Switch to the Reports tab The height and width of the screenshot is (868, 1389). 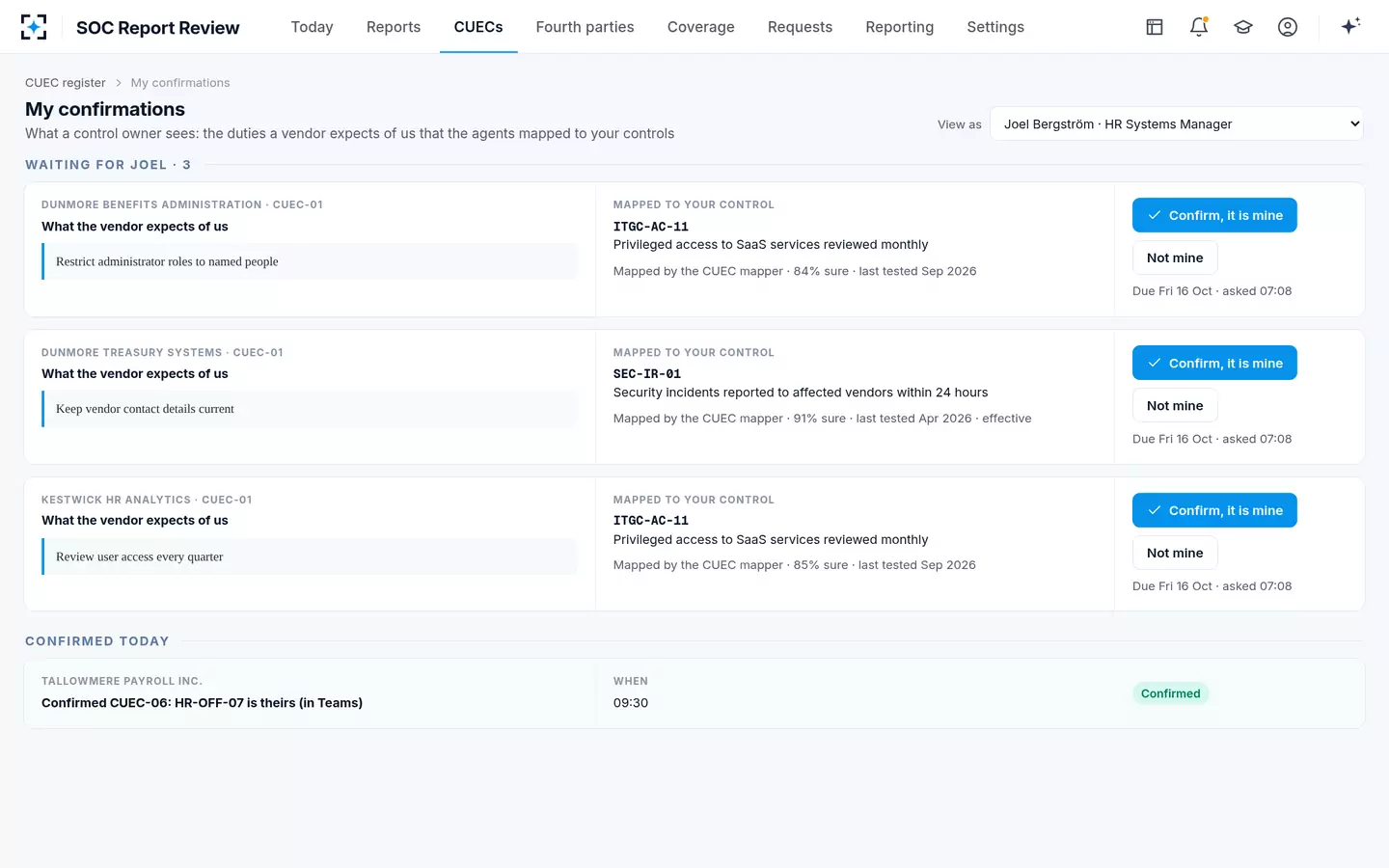tap(394, 27)
